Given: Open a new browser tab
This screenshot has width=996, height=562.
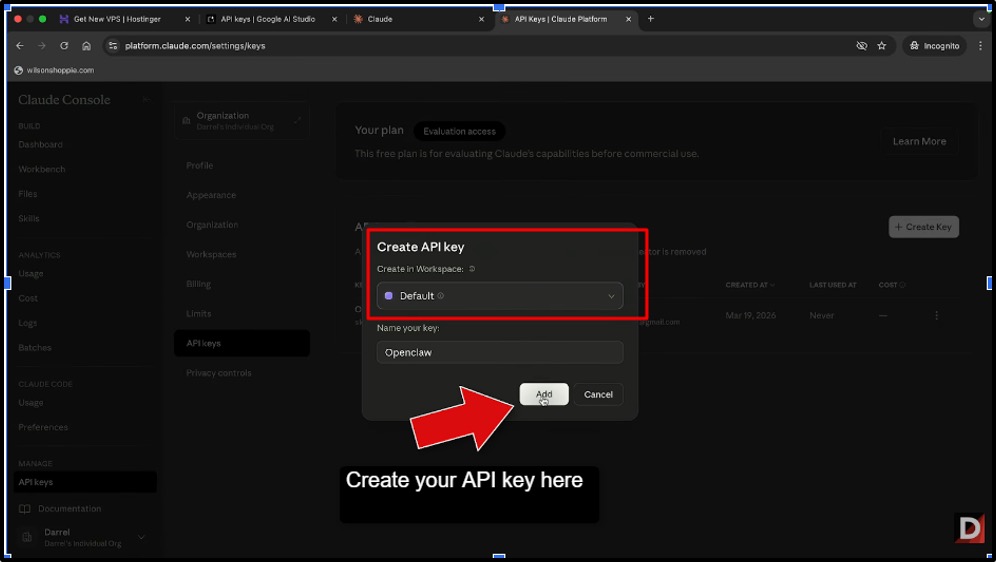Looking at the screenshot, I should [650, 19].
